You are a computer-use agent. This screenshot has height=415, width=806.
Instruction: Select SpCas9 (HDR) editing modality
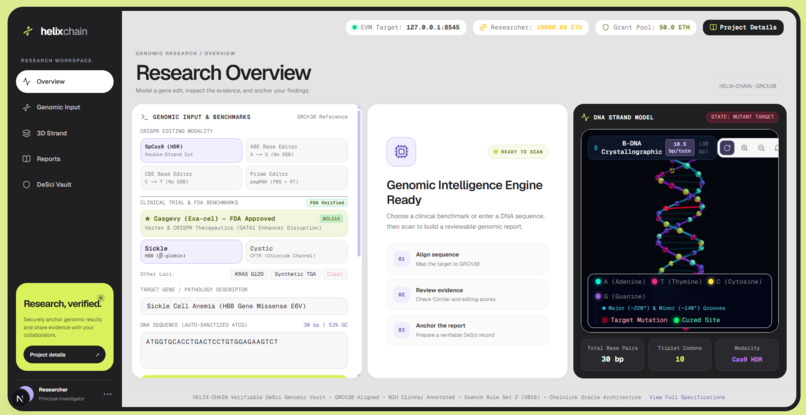[x=191, y=150]
